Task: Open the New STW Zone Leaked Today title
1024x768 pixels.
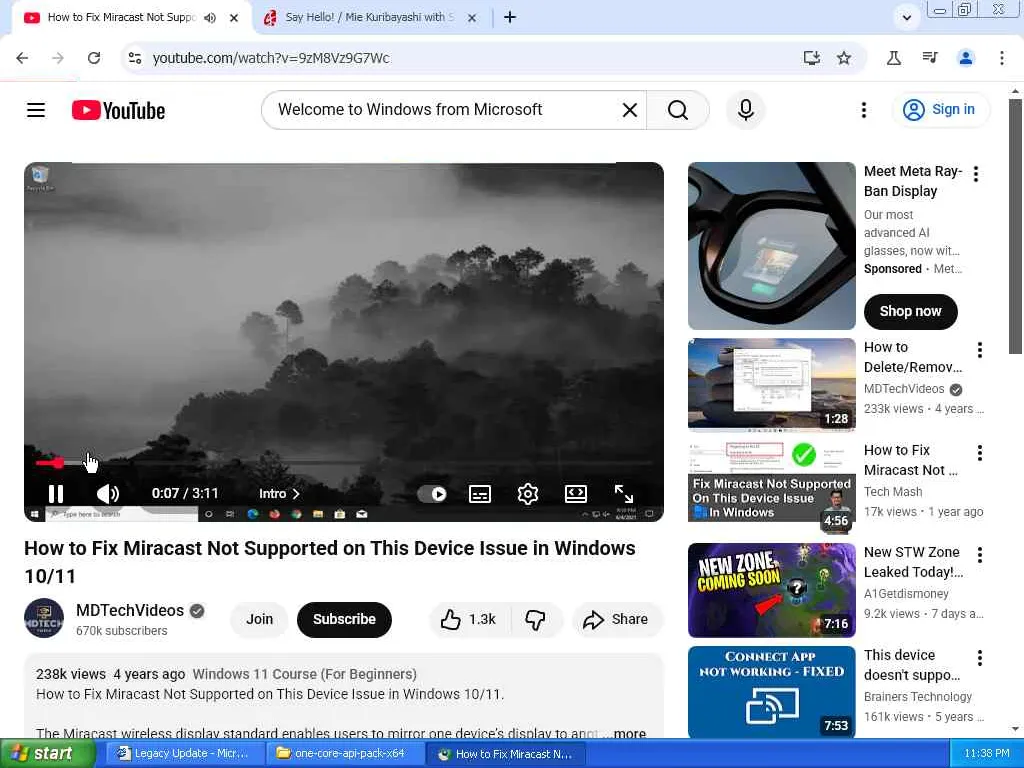Action: (x=913, y=562)
